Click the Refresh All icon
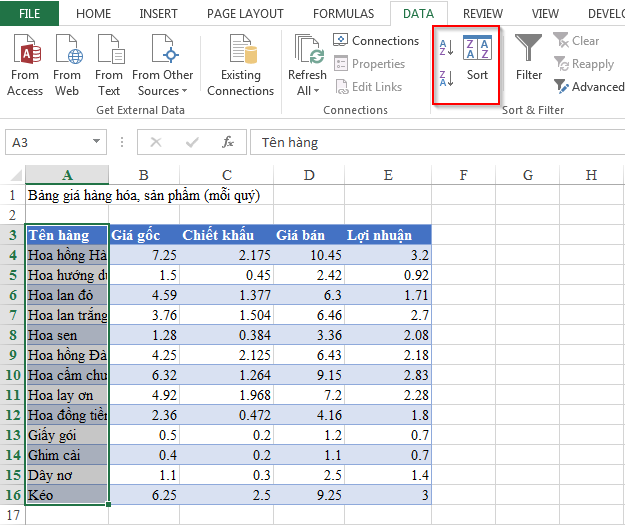 (307, 49)
